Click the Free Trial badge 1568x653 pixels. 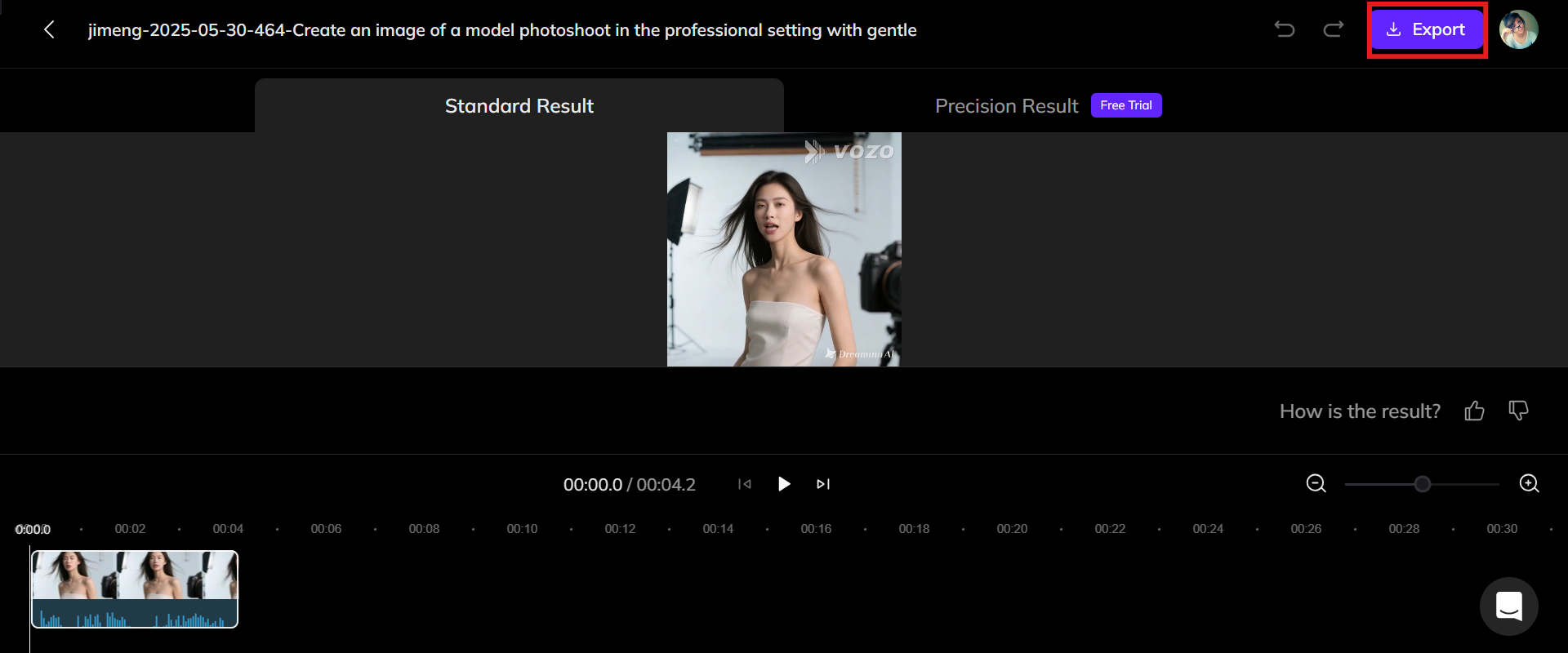pos(1126,105)
